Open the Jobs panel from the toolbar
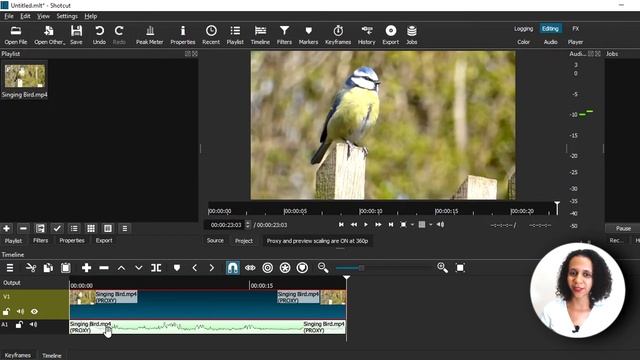This screenshot has height=360, width=640. tap(411, 35)
